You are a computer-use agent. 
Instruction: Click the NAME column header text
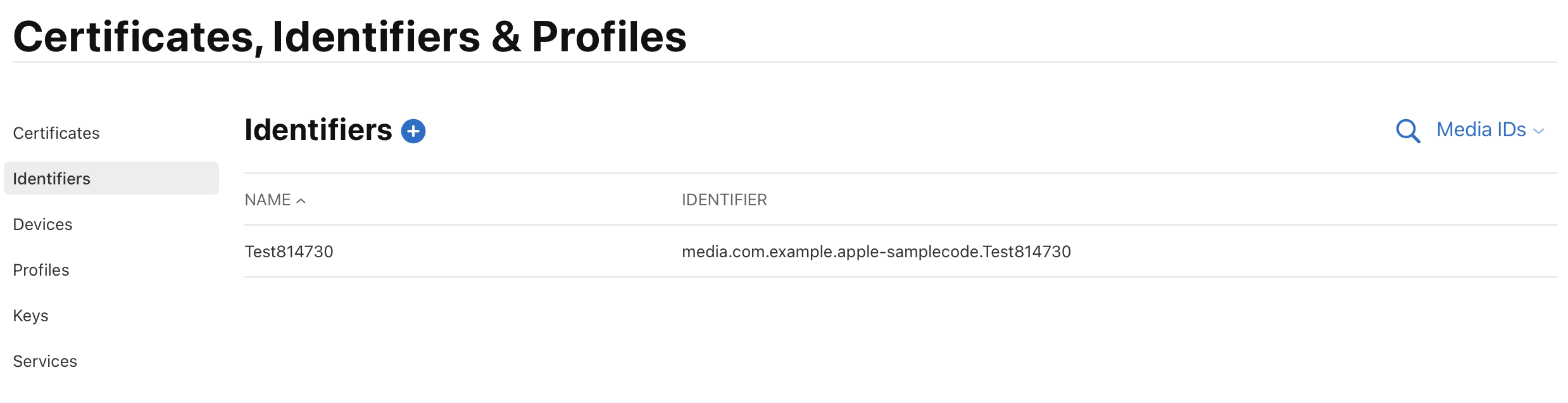tap(267, 200)
